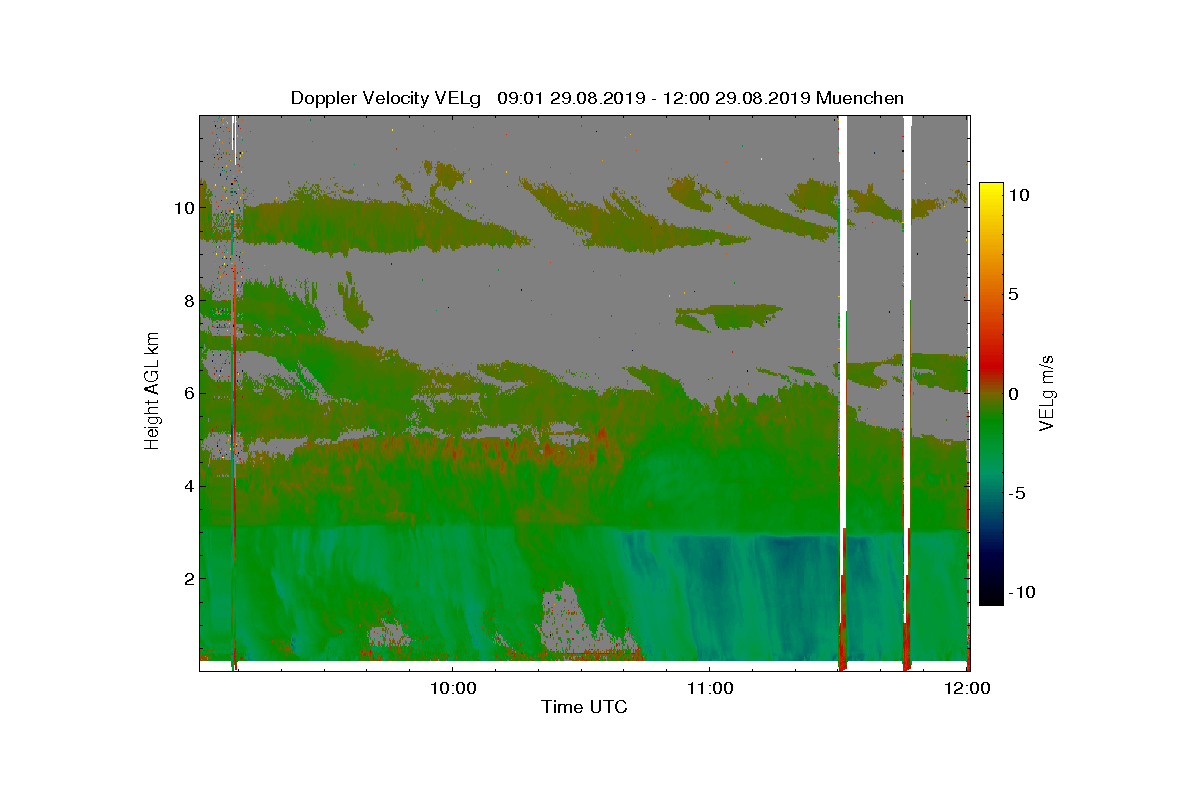Image resolution: width=1200 pixels, height=800 pixels.
Task: Click the colorbar label '-10'
Action: coord(1022,592)
